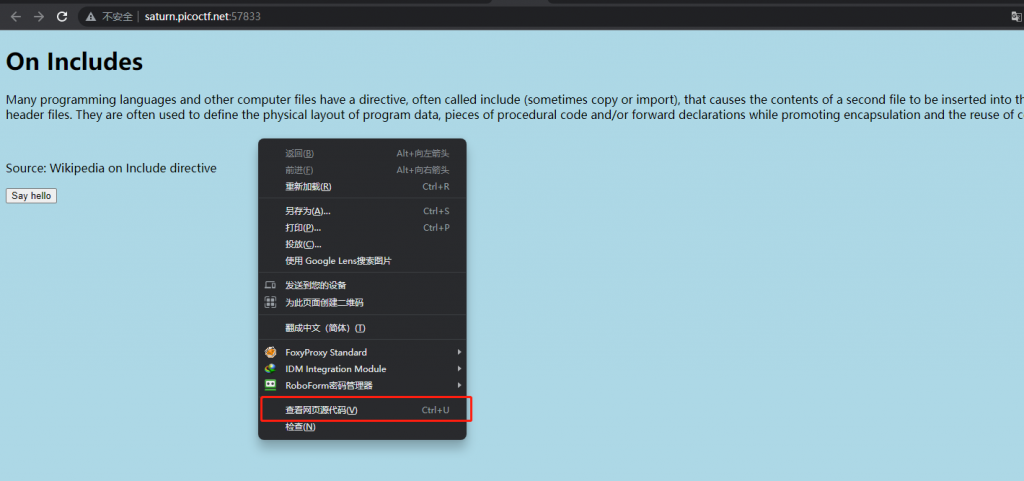
Task: Choose 打印(P)... from the context menu
Action: click(x=362, y=228)
